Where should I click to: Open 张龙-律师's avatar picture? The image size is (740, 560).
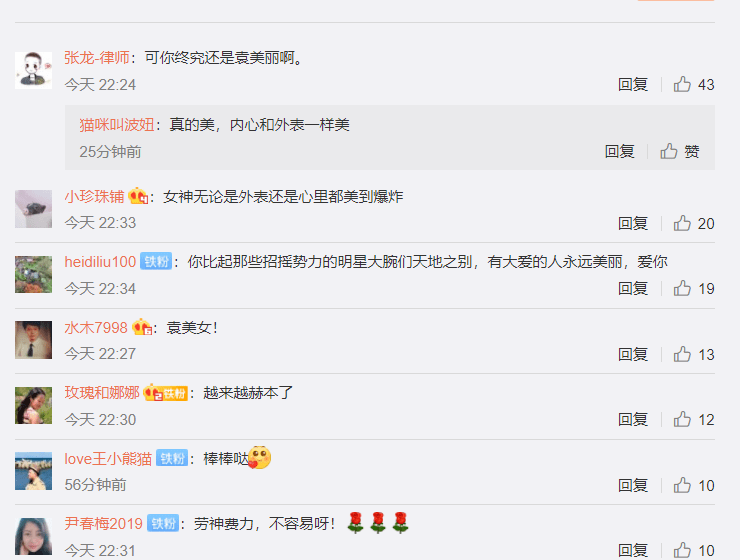click(x=34, y=70)
